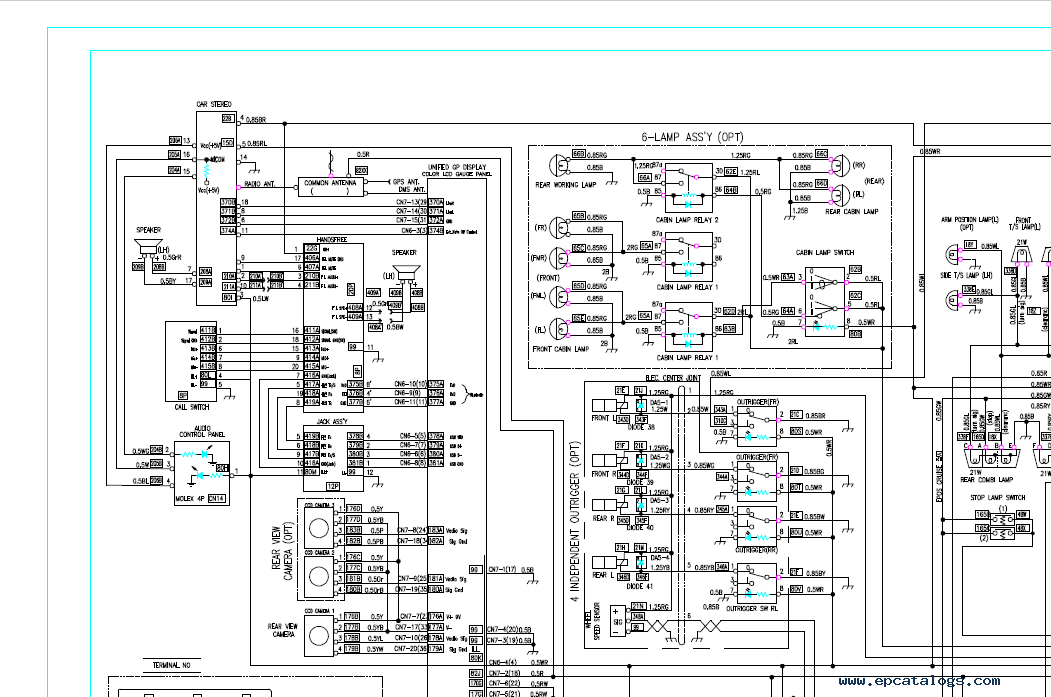Select the arm position lamp symbol
This screenshot has width=1051, height=697.
953,255
